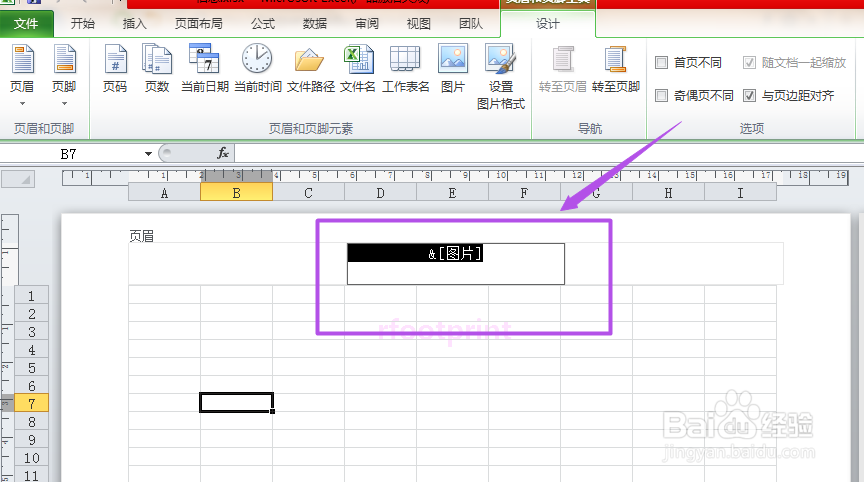The width and height of the screenshot is (864, 482).
Task: Uncheck 与页边距对齐 checkbox
Action: click(749, 96)
